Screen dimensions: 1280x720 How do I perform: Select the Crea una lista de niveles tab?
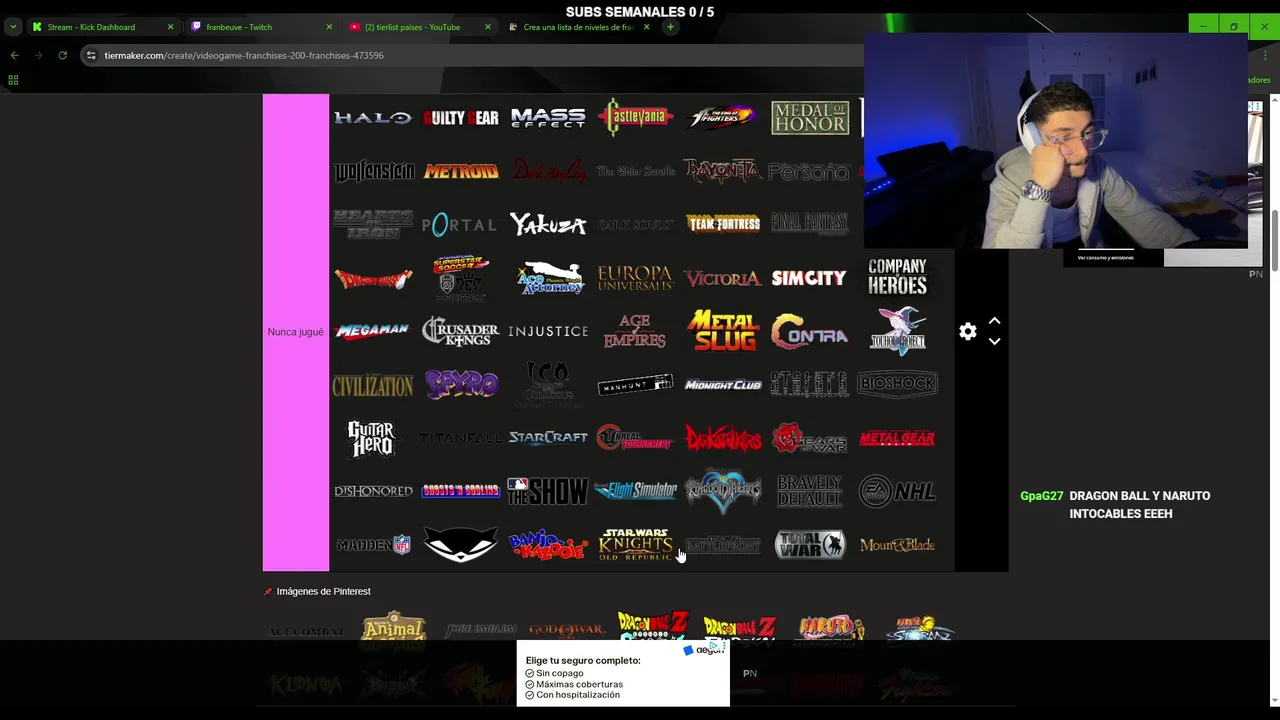(579, 27)
